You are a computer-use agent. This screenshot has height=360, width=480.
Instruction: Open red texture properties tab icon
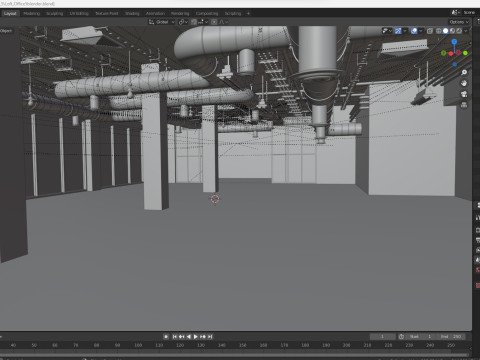[x=477, y=286]
